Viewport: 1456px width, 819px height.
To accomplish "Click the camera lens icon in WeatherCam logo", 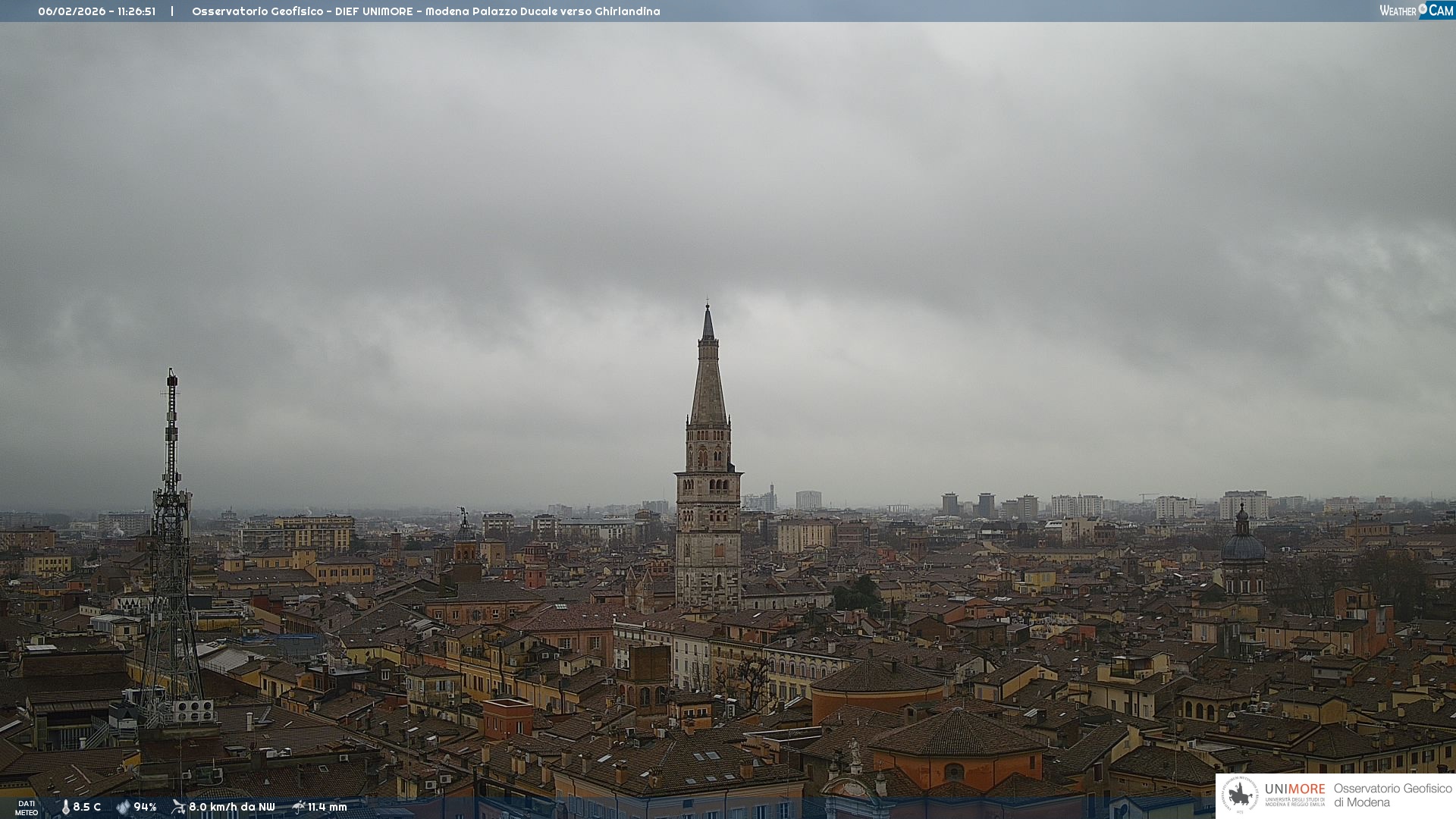I will [1423, 9].
